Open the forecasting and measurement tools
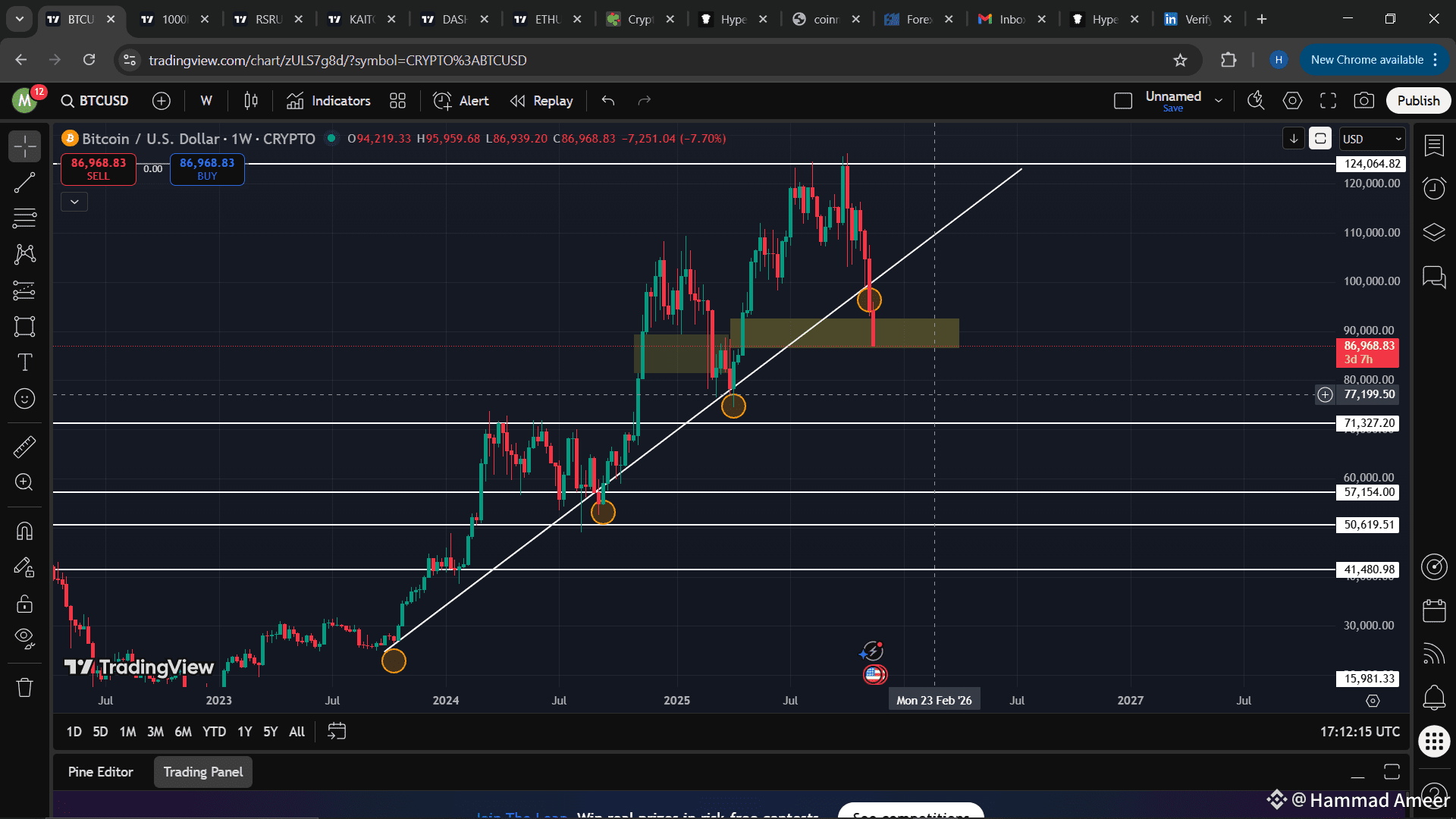 click(24, 290)
